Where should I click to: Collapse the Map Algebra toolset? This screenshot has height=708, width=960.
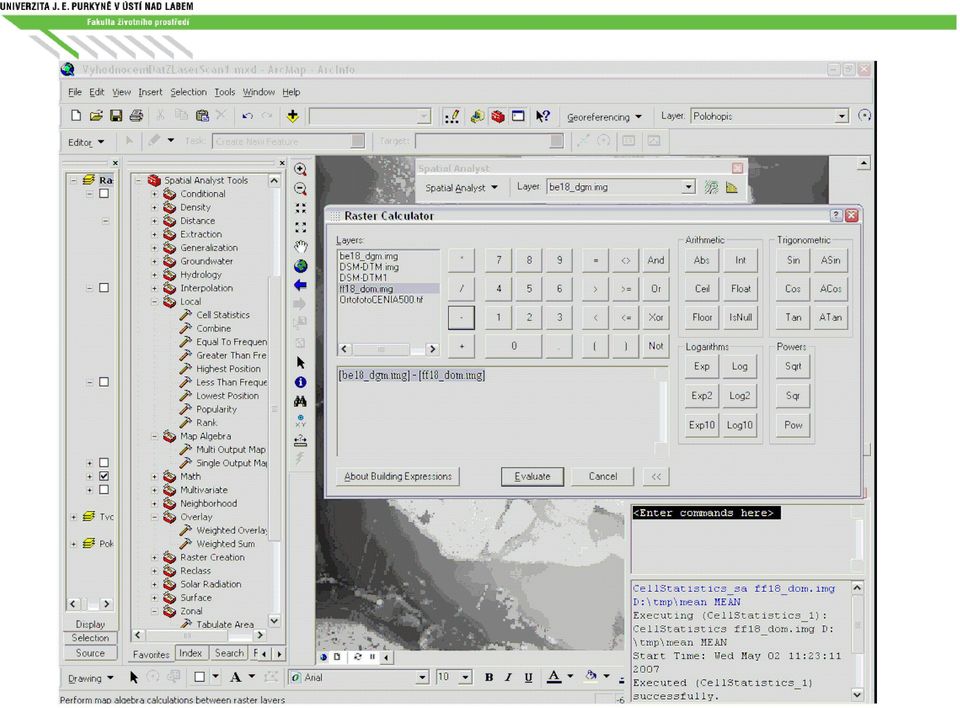click(x=154, y=436)
